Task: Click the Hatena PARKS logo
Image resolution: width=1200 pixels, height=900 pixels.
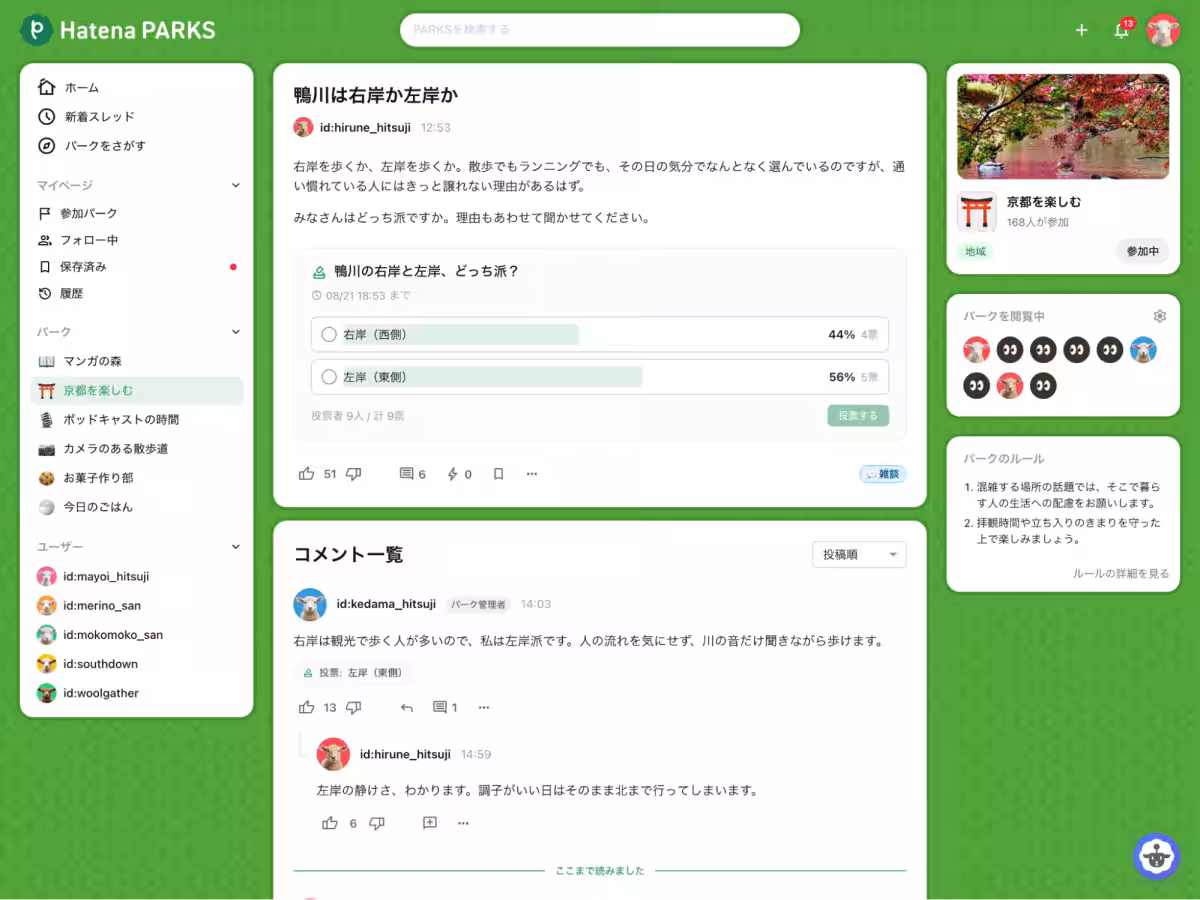Action: [x=118, y=30]
